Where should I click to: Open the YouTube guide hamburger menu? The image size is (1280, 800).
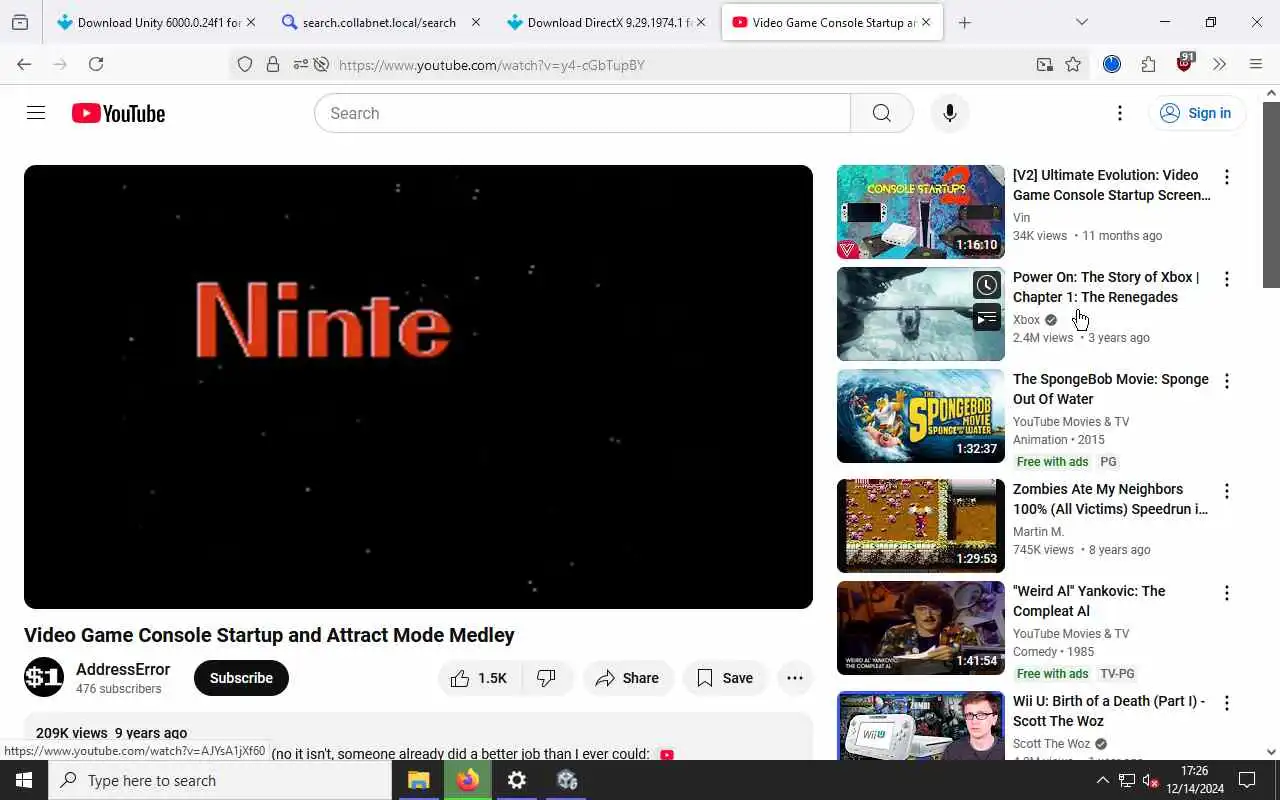point(36,113)
